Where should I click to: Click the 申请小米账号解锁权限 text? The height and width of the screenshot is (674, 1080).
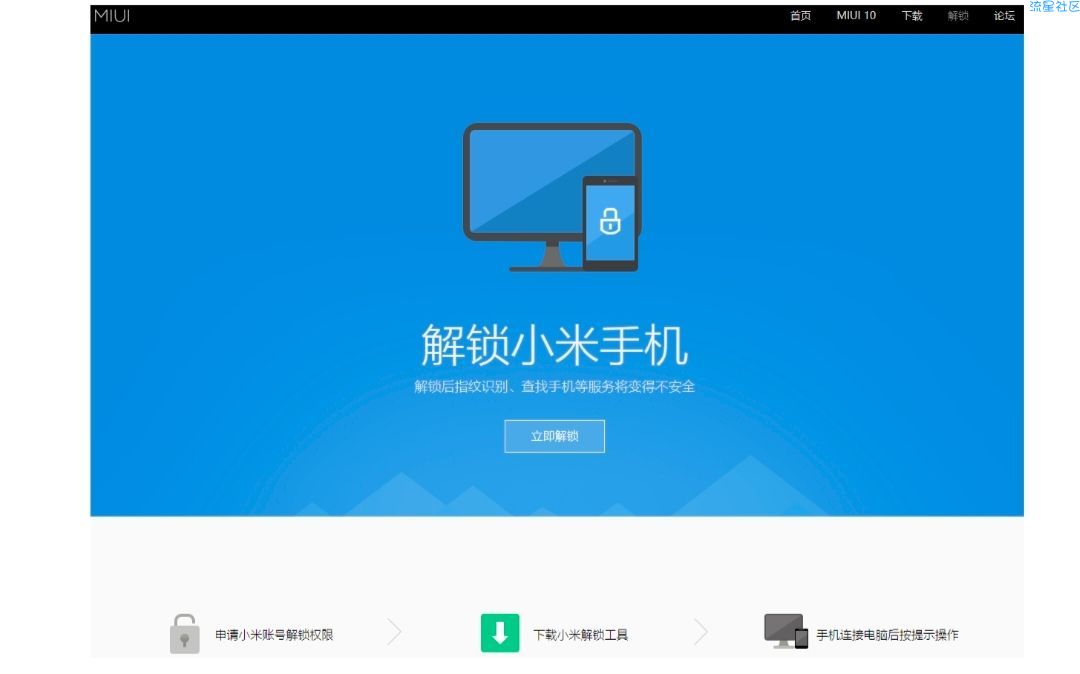[x=274, y=635]
